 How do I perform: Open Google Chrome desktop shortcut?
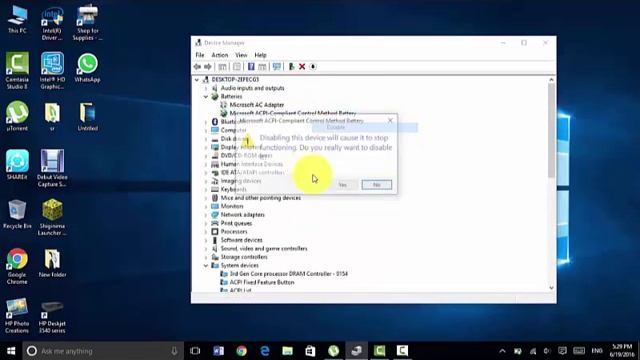(x=17, y=266)
